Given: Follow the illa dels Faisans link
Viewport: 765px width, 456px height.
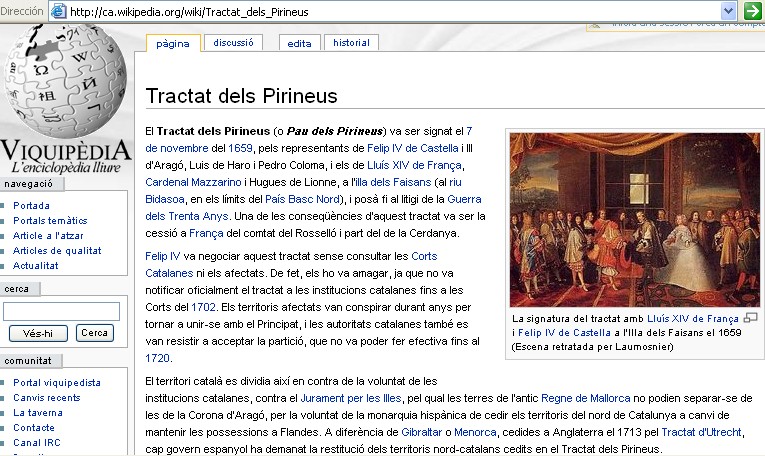Looking at the screenshot, I should (393, 182).
